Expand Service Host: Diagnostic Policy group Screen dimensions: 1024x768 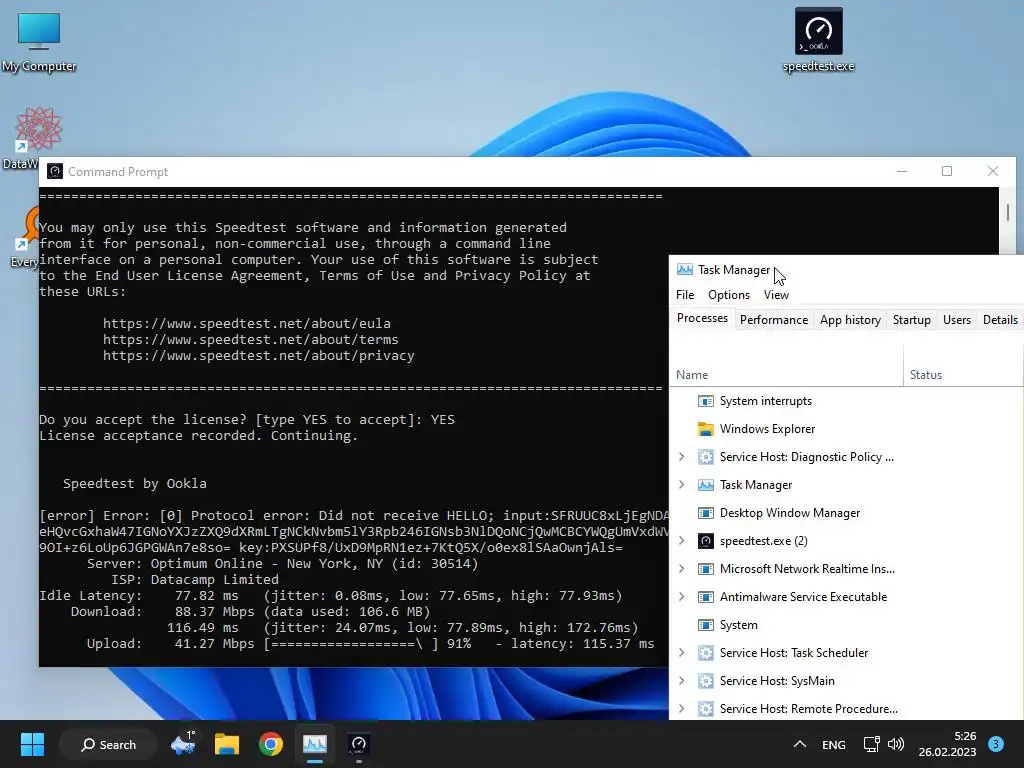coord(682,457)
